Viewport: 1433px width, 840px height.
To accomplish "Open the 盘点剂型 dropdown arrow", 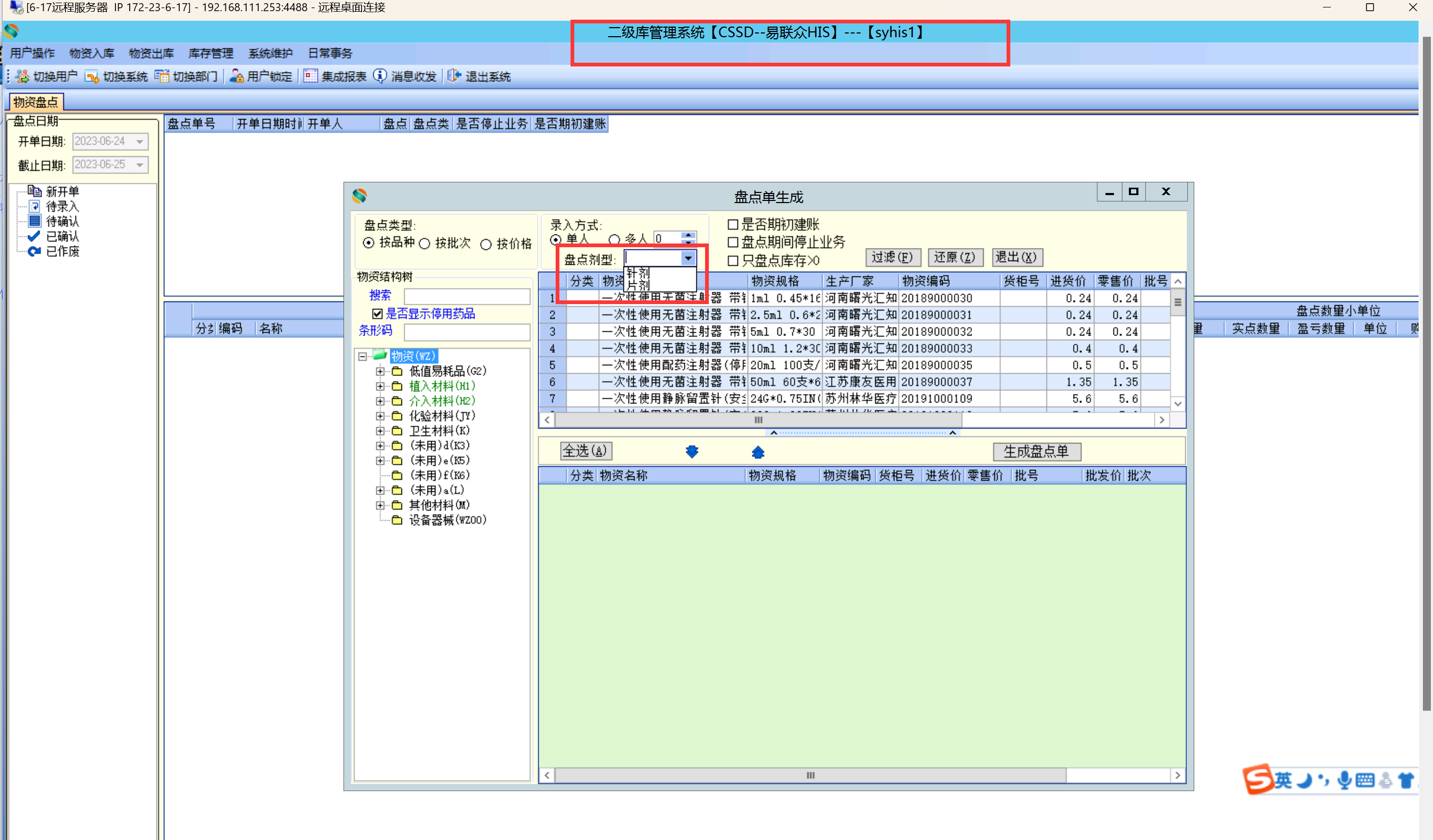I will point(688,259).
